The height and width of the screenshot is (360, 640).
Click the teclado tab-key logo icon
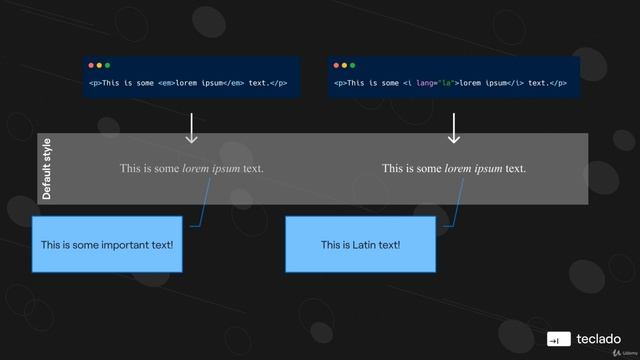[559, 339]
